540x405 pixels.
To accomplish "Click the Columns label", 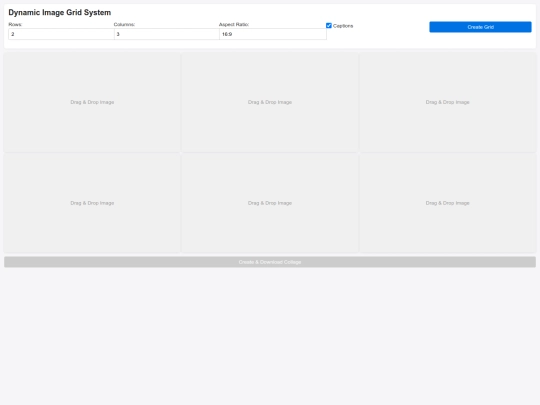I will [x=124, y=24].
